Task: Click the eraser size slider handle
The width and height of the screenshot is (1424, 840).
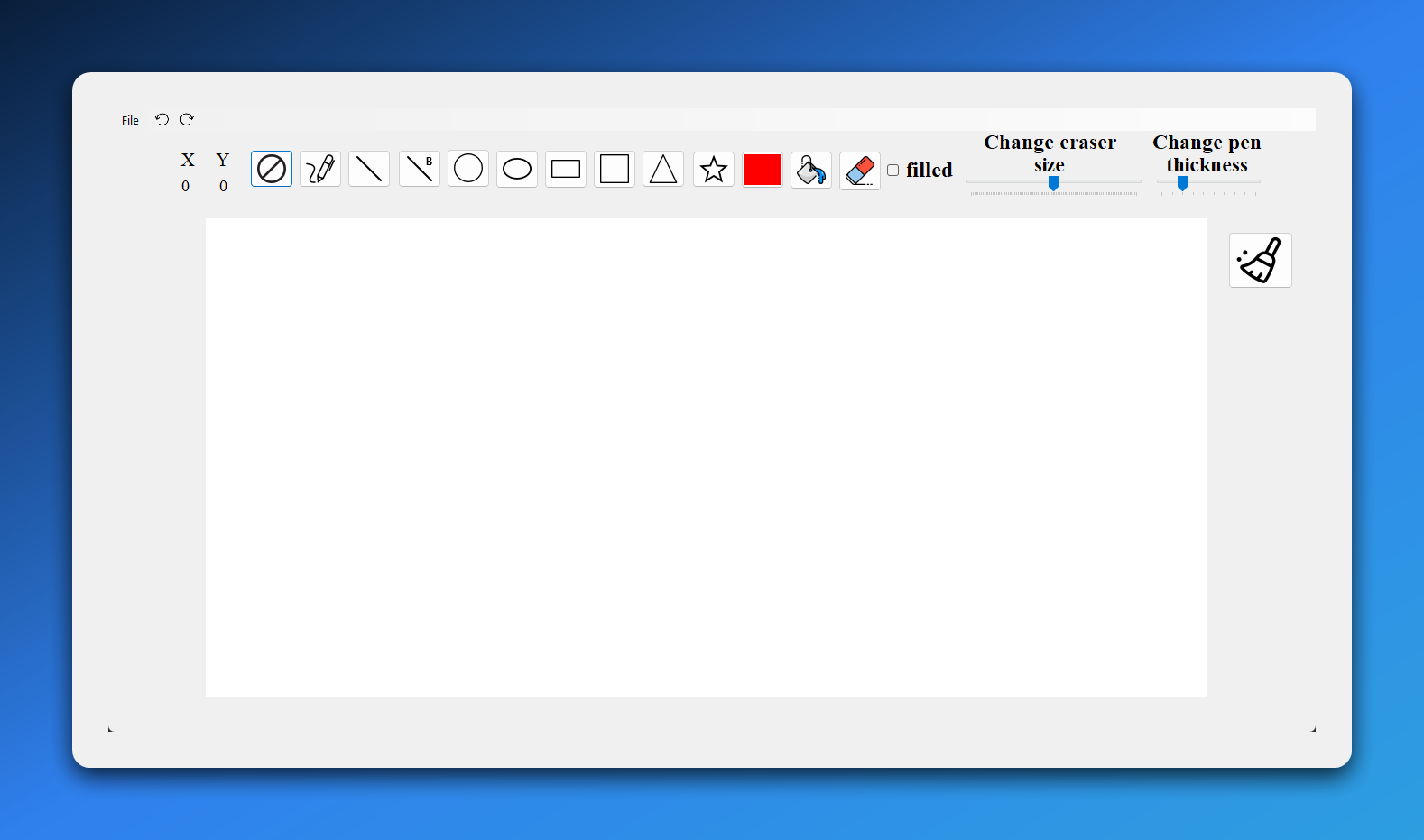Action: (1053, 183)
